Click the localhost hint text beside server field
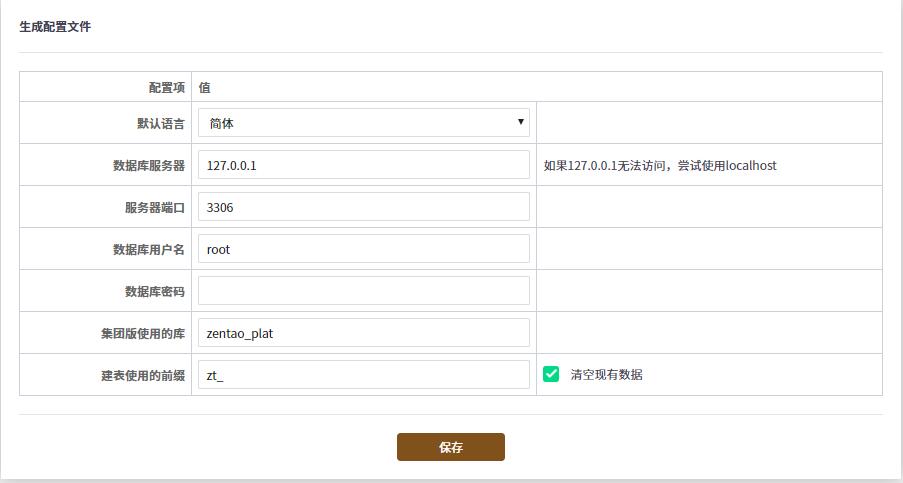 pyautogui.click(x=660, y=166)
